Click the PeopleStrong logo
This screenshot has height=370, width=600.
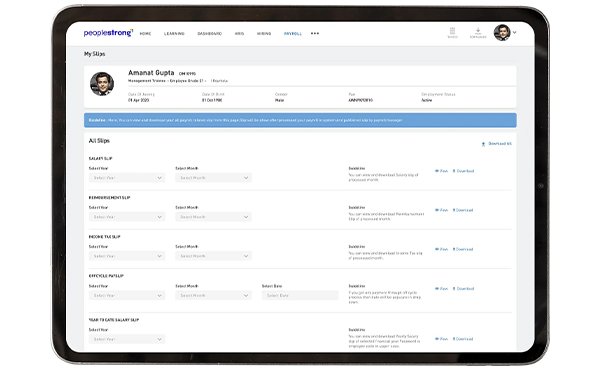pyautogui.click(x=108, y=33)
